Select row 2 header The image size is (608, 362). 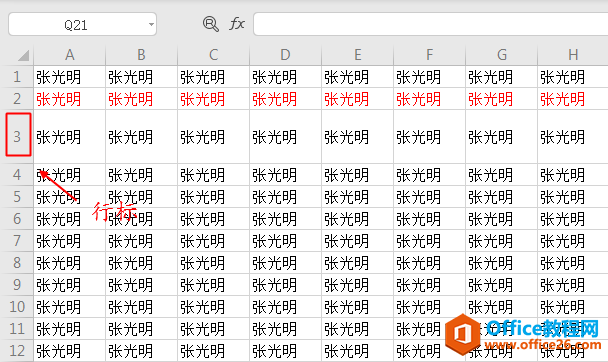[17, 99]
